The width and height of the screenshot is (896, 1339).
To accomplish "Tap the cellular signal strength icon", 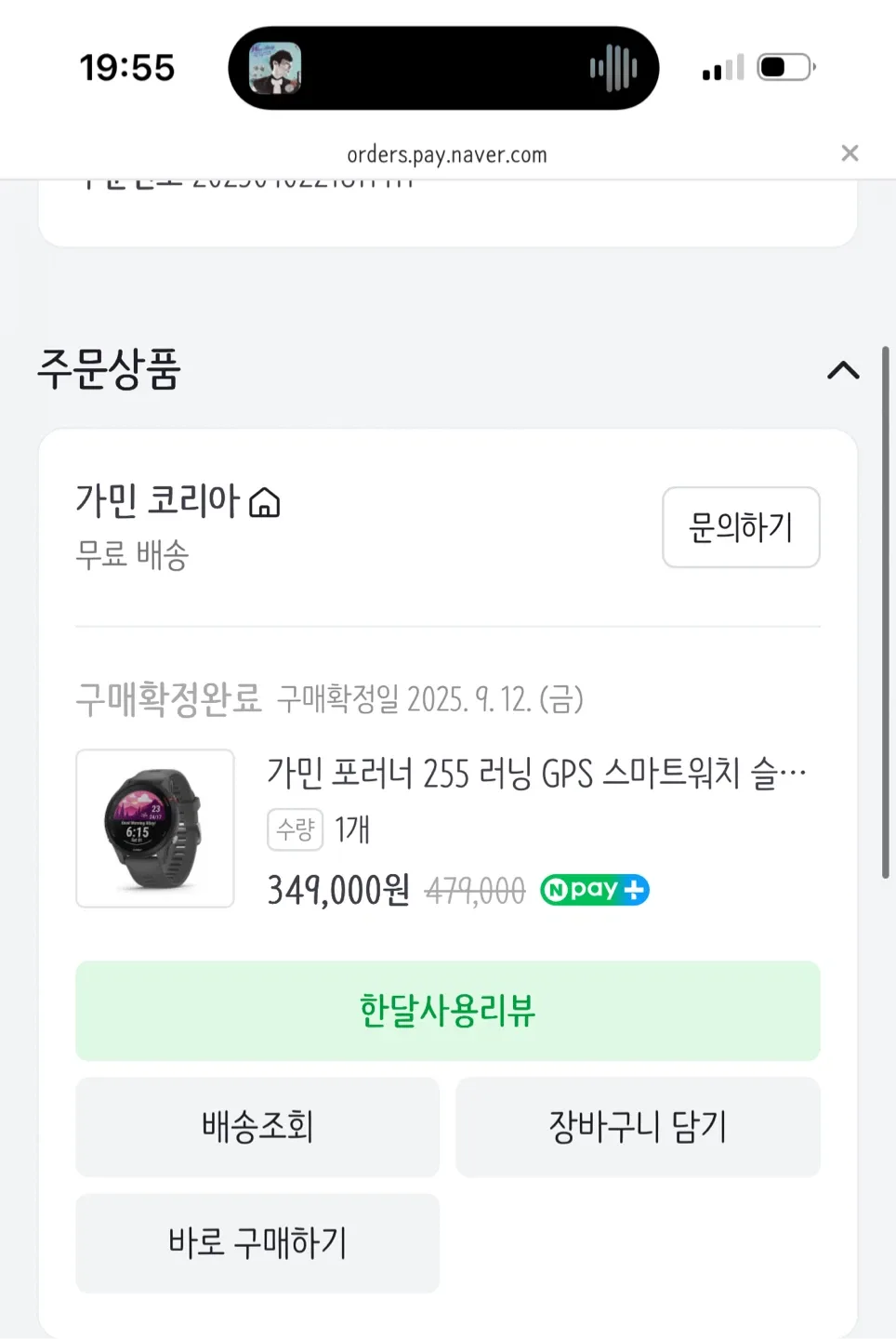I will 723,68.
